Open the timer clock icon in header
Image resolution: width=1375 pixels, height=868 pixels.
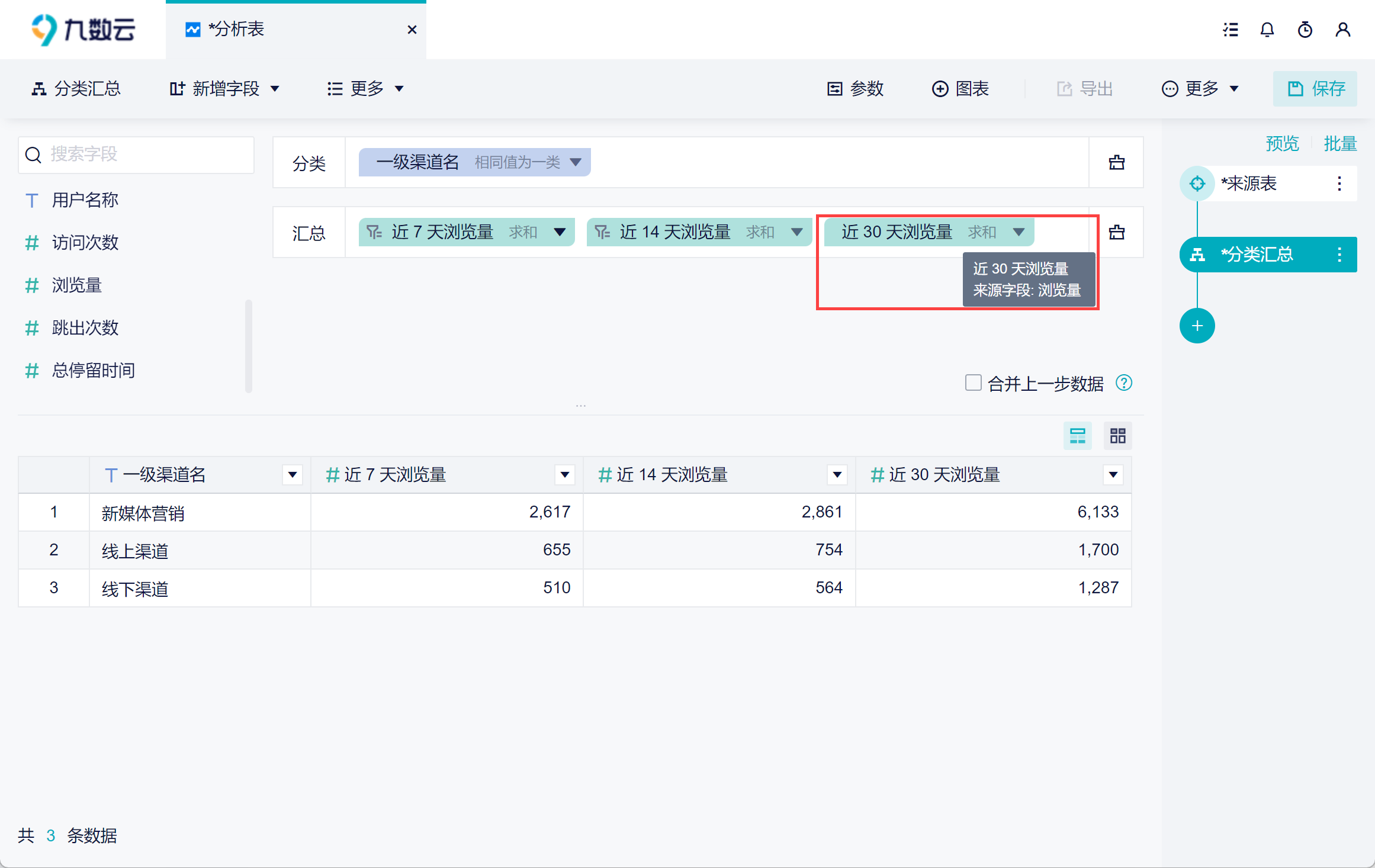pyautogui.click(x=1305, y=30)
